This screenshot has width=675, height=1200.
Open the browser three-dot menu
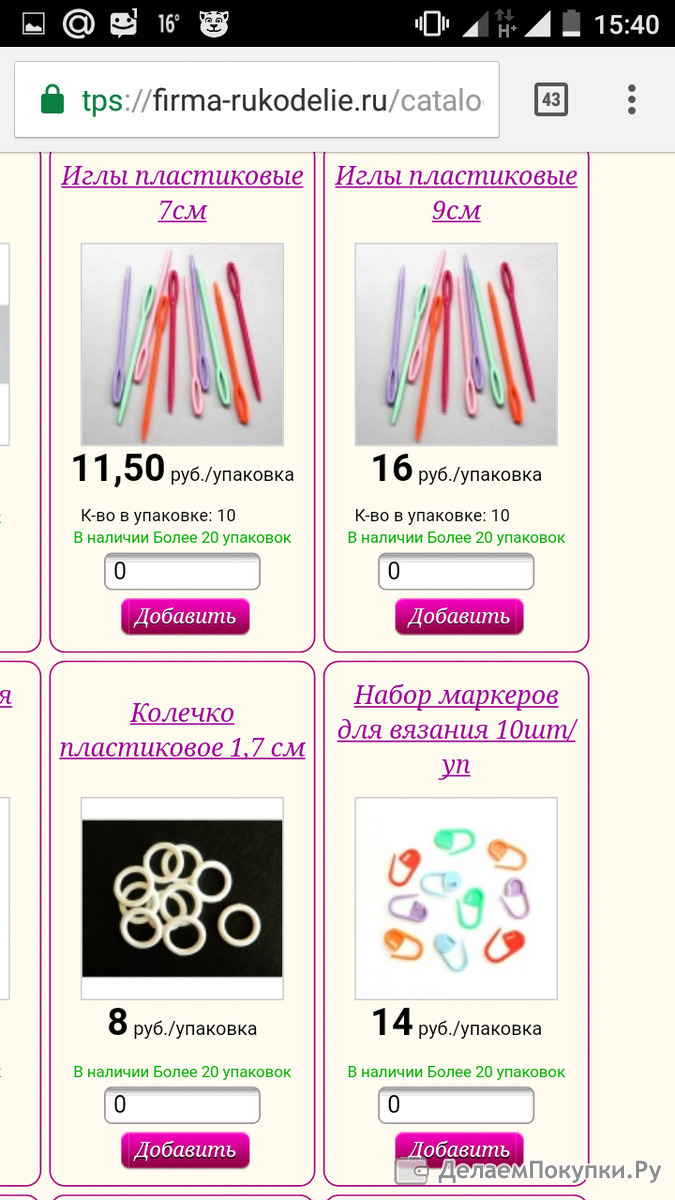(632, 100)
